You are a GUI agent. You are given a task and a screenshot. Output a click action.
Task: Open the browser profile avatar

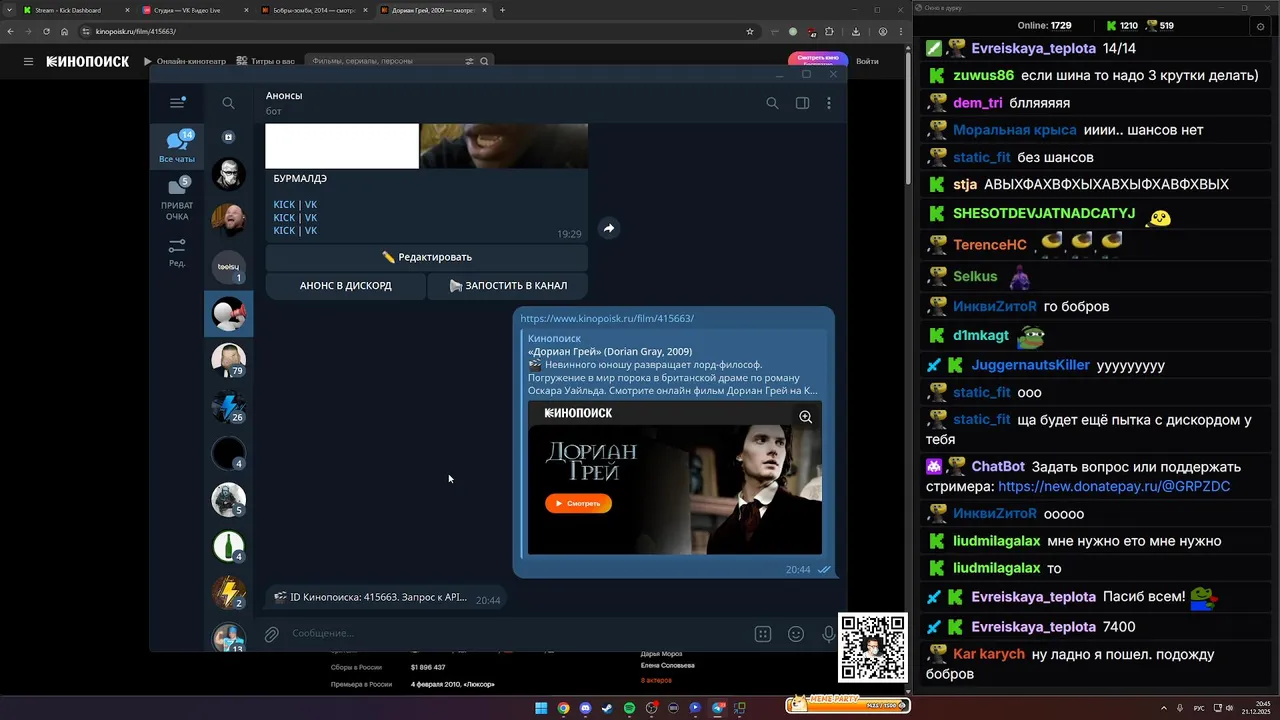[x=882, y=31]
